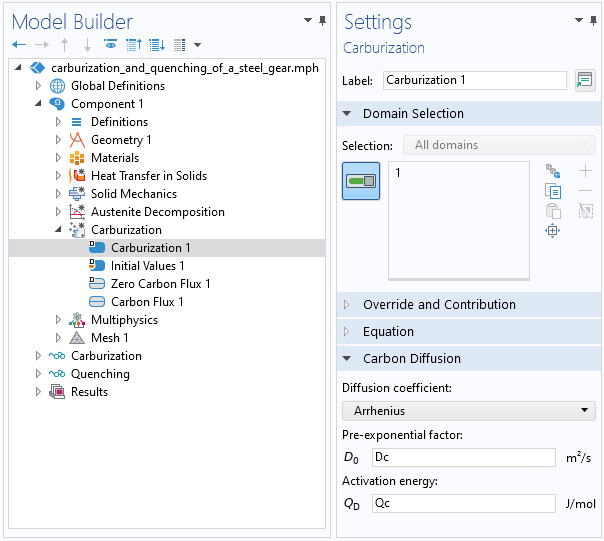604x541 pixels.
Task: Expand the Equation section
Action: tap(388, 332)
